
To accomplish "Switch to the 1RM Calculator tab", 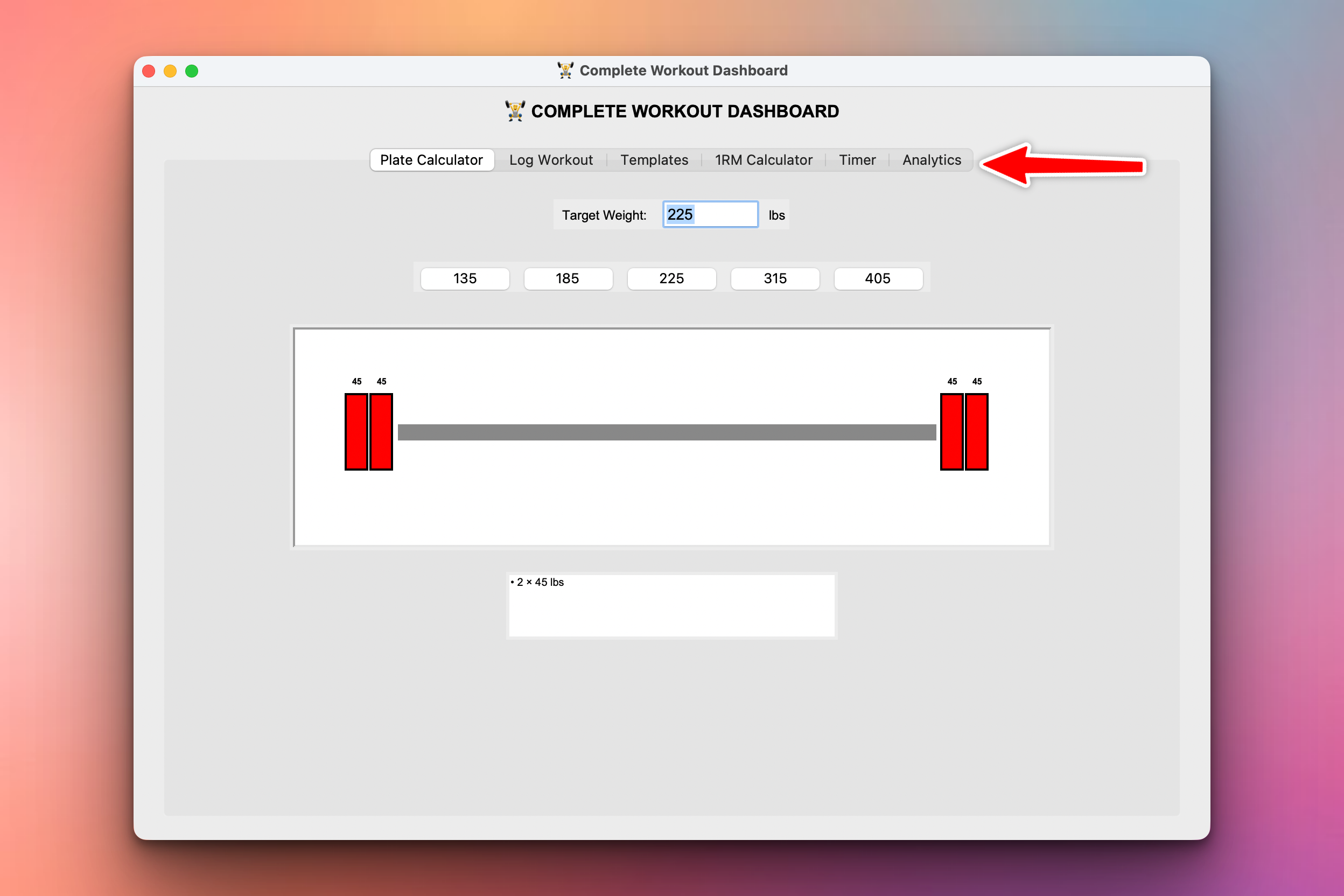I will (x=764, y=160).
